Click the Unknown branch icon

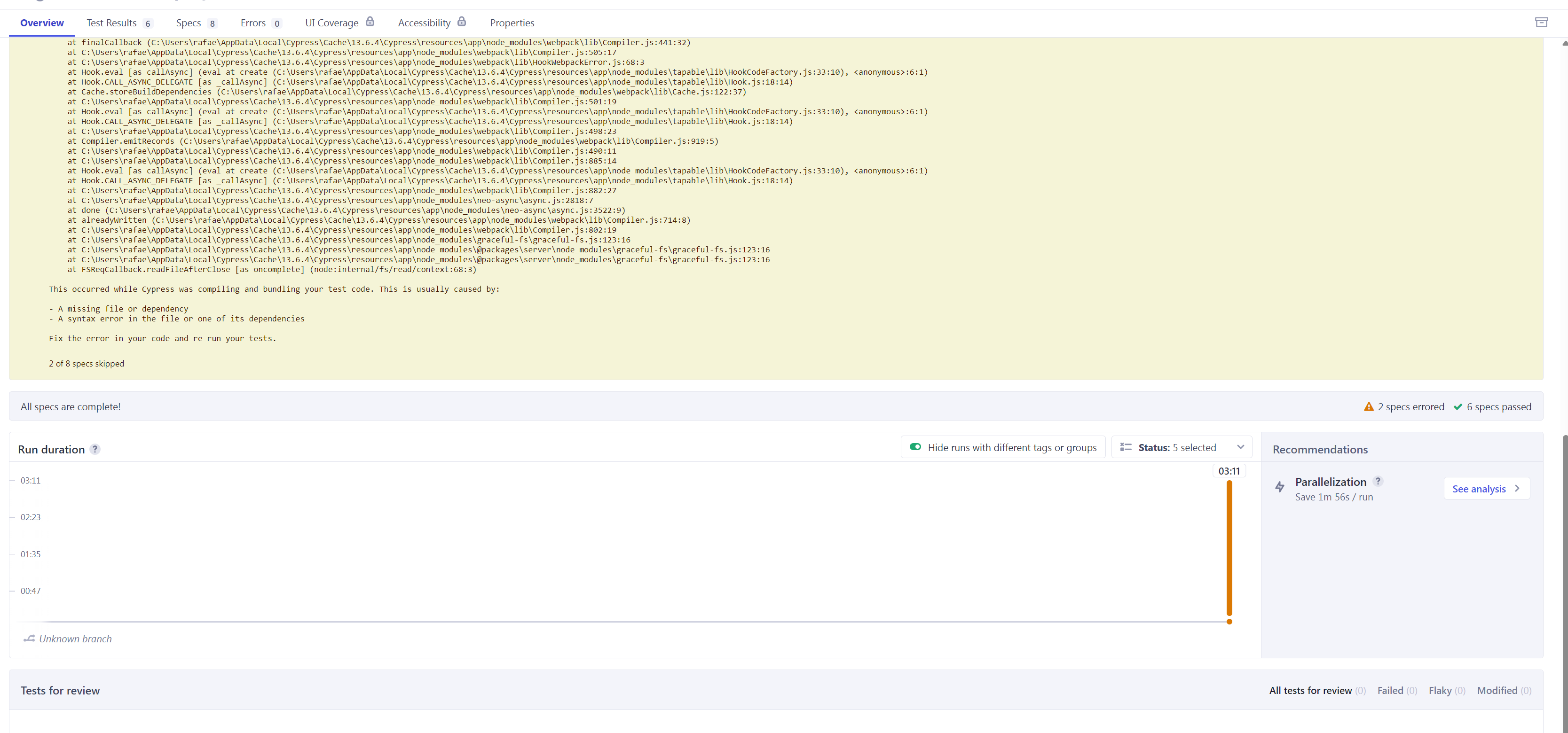point(29,639)
